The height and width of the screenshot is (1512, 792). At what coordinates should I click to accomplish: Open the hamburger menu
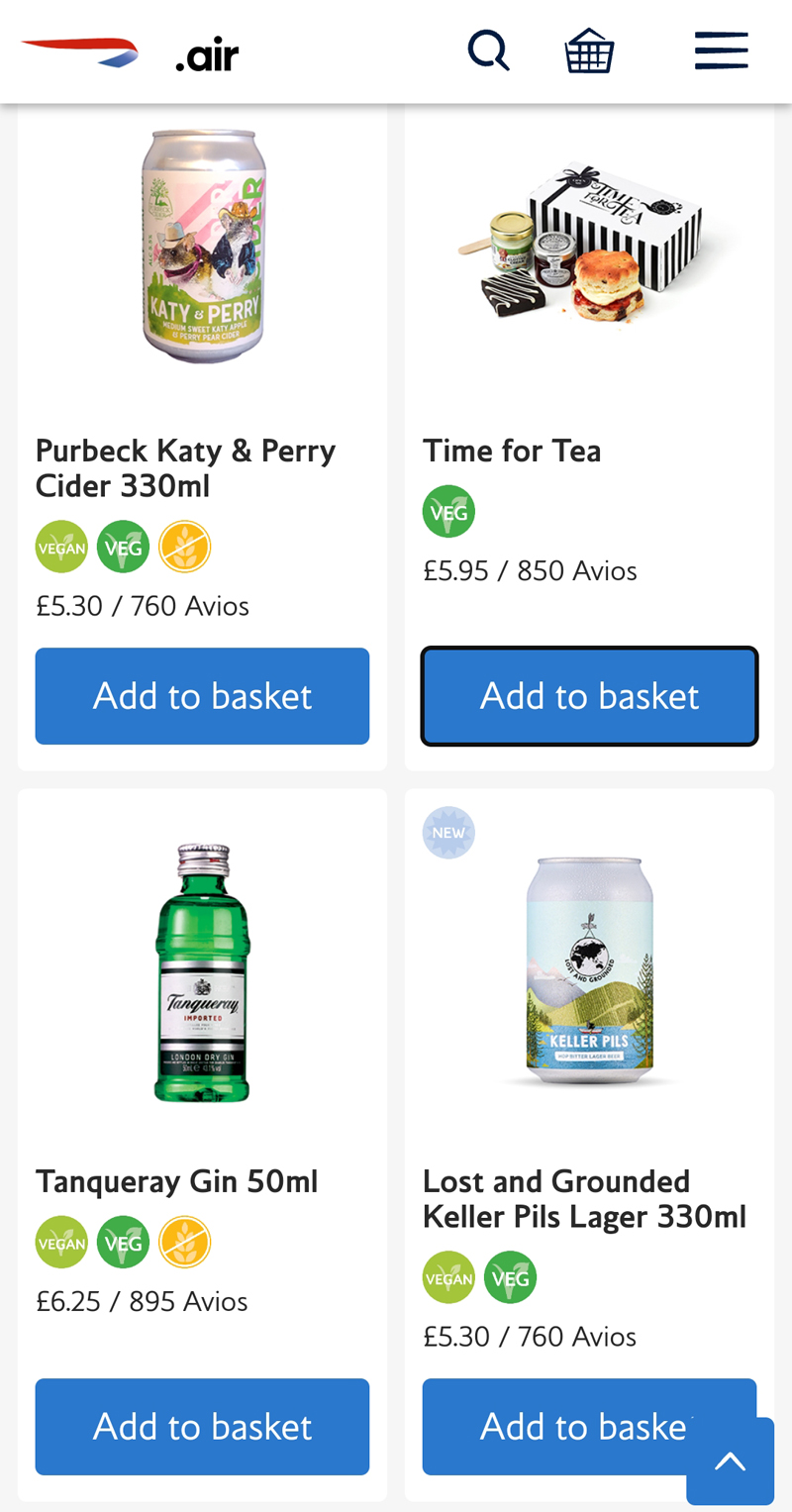tap(721, 50)
